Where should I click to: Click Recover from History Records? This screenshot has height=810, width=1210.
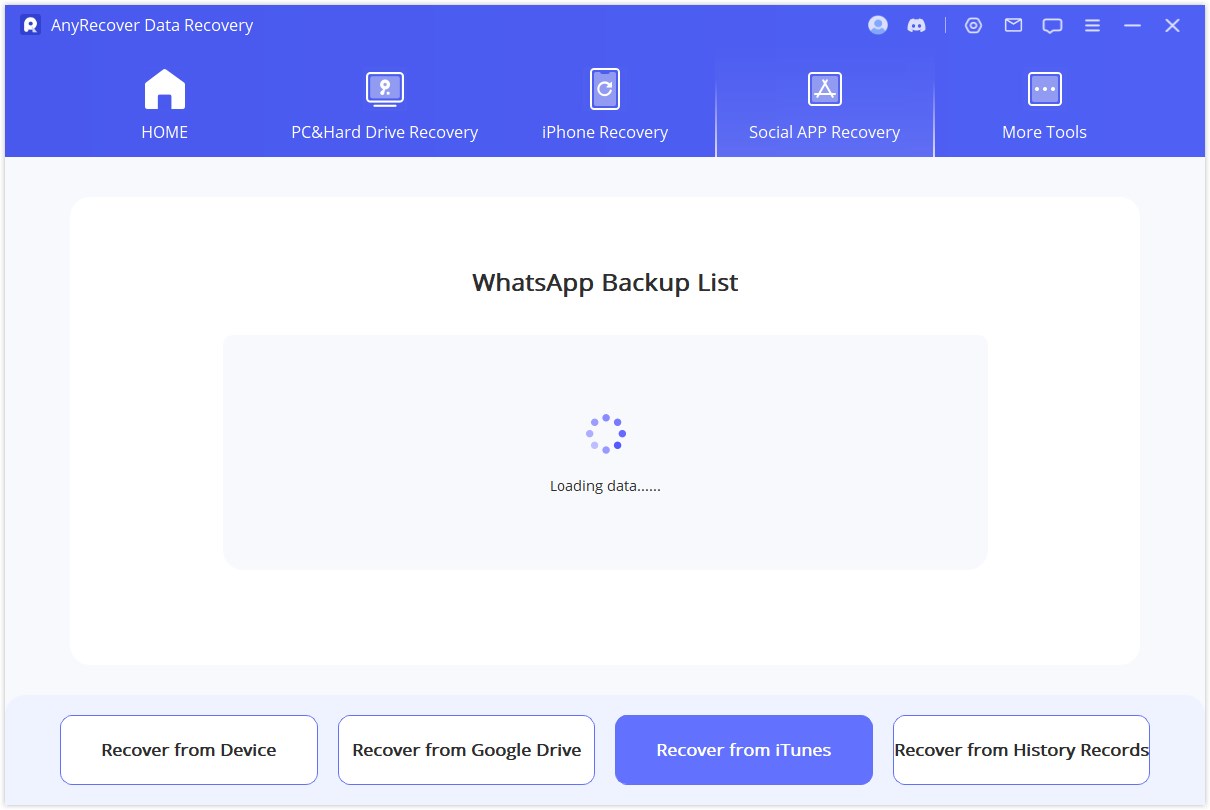pos(1021,749)
